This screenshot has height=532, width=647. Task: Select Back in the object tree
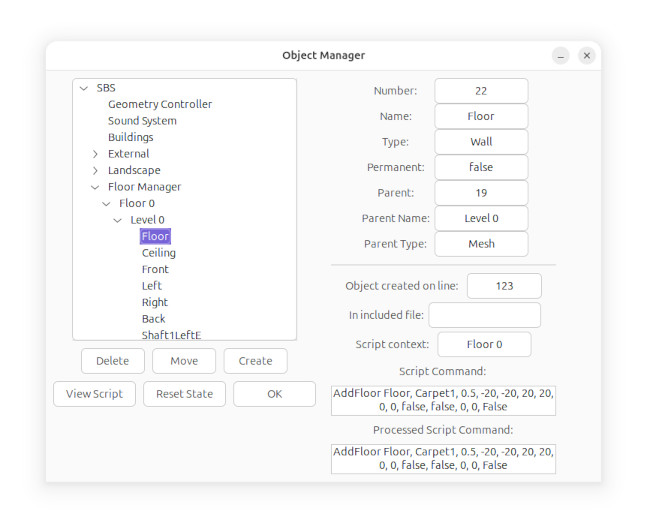tap(153, 319)
